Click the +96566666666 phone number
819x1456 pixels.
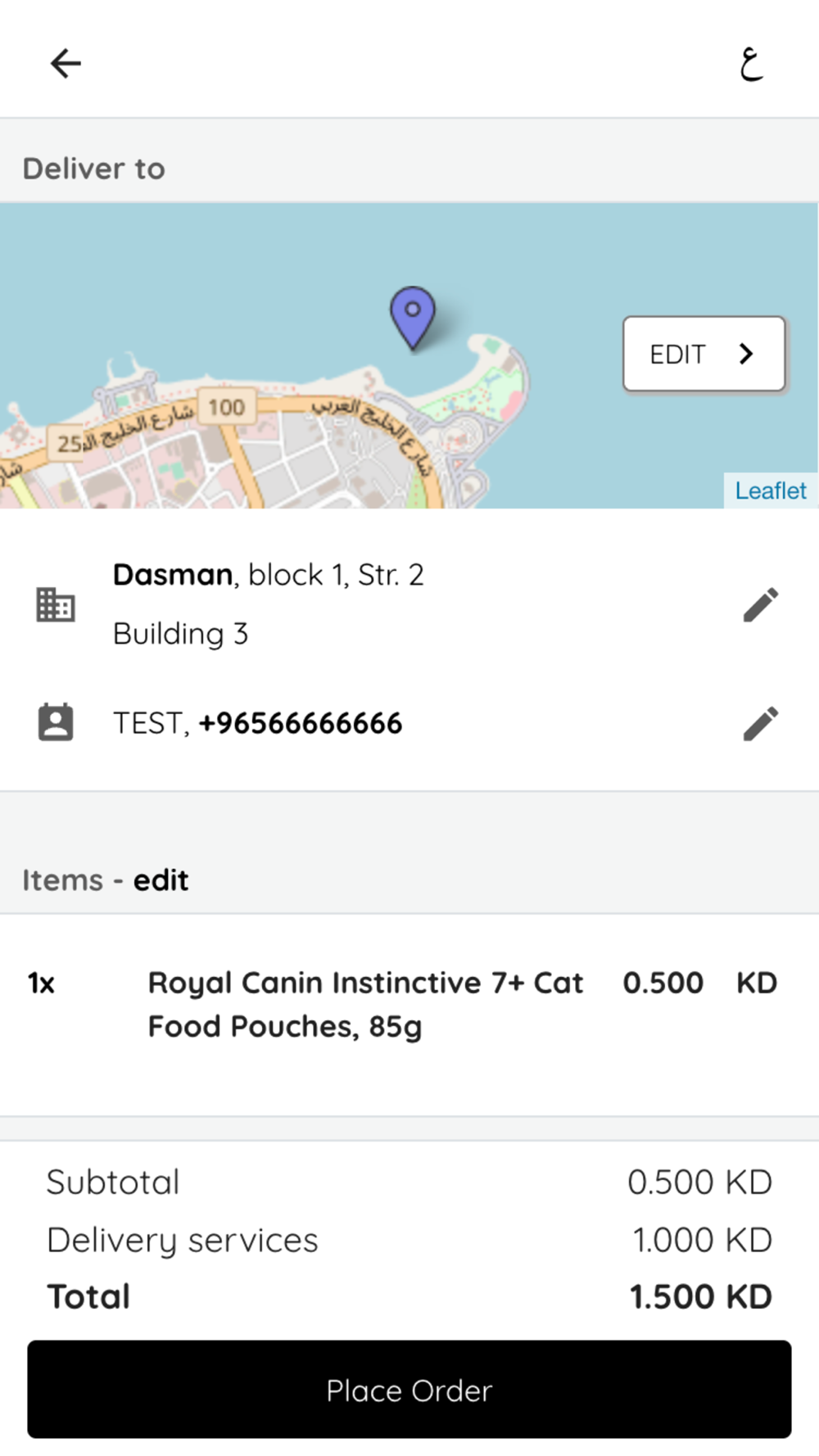[301, 724]
